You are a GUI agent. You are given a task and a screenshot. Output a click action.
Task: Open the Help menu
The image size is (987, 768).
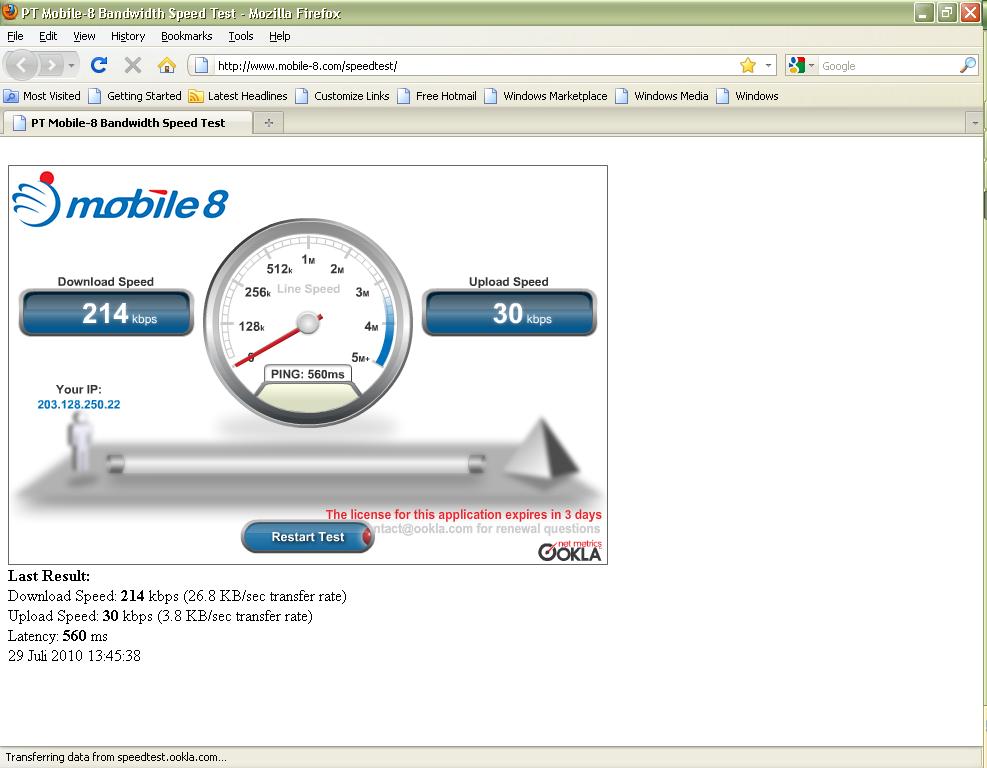coord(279,36)
